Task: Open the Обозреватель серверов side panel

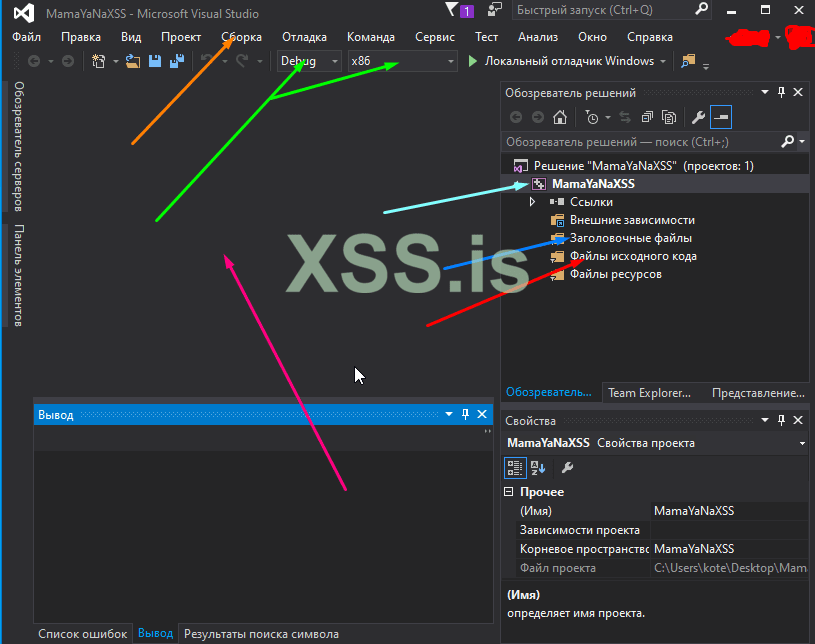Action: (18, 146)
